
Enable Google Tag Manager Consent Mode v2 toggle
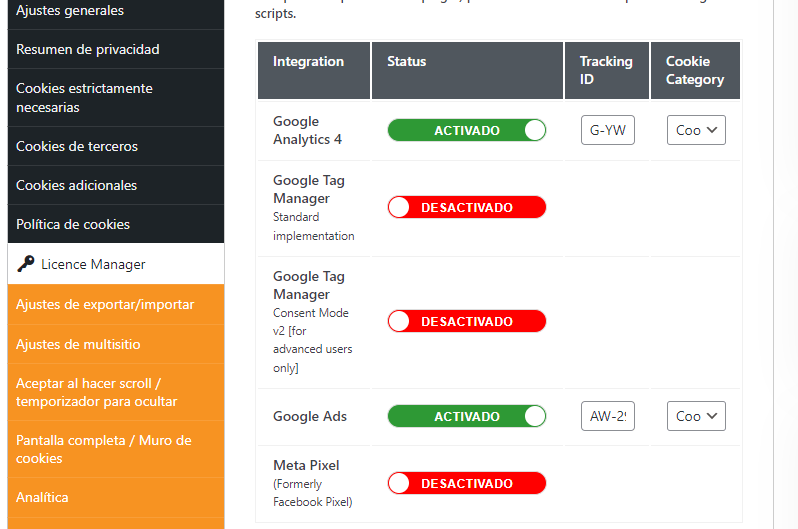[x=467, y=321]
